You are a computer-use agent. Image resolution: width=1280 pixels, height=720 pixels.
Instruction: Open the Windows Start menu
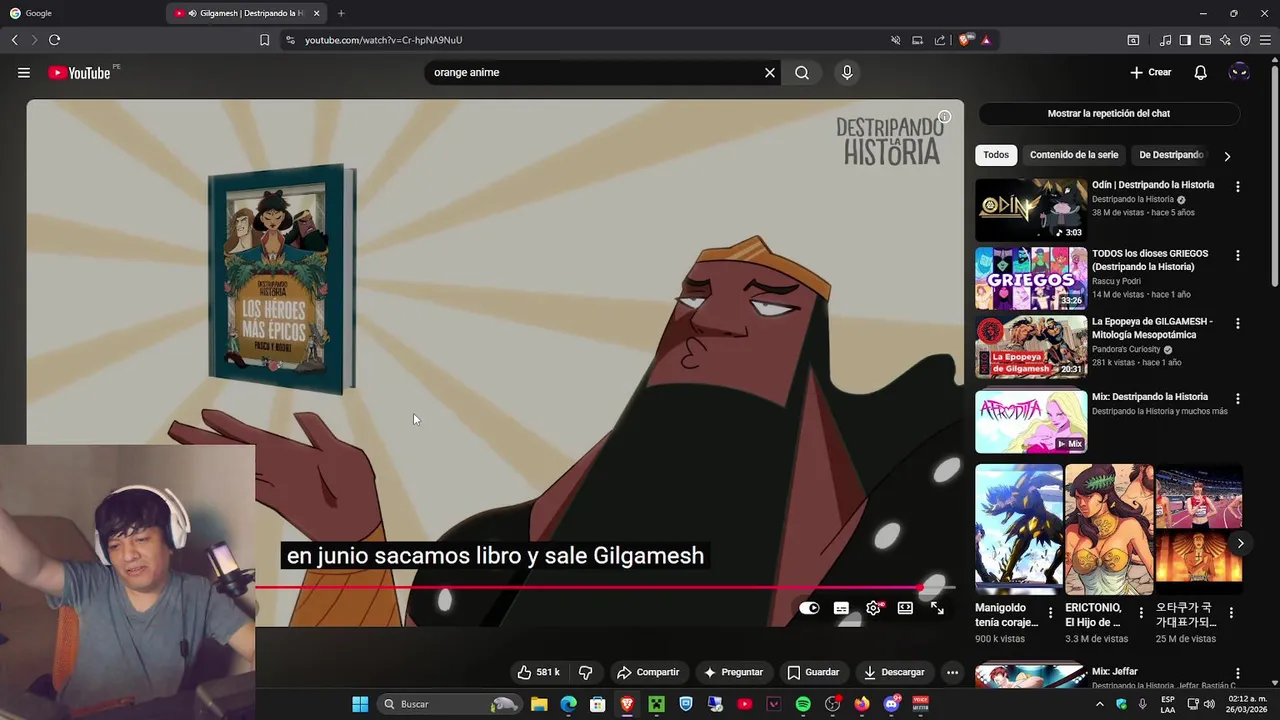pyautogui.click(x=360, y=704)
